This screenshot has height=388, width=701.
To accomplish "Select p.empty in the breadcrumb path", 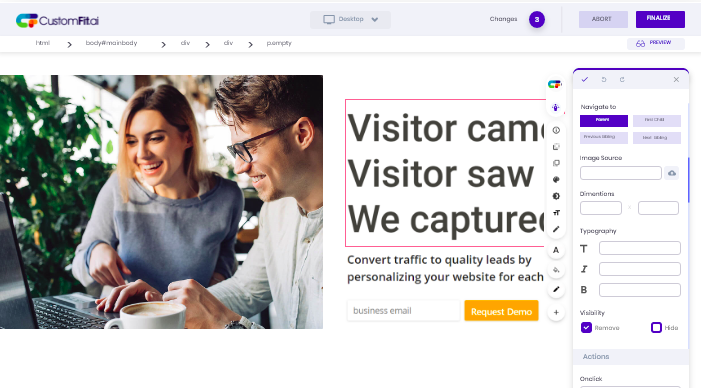I will [x=279, y=43].
